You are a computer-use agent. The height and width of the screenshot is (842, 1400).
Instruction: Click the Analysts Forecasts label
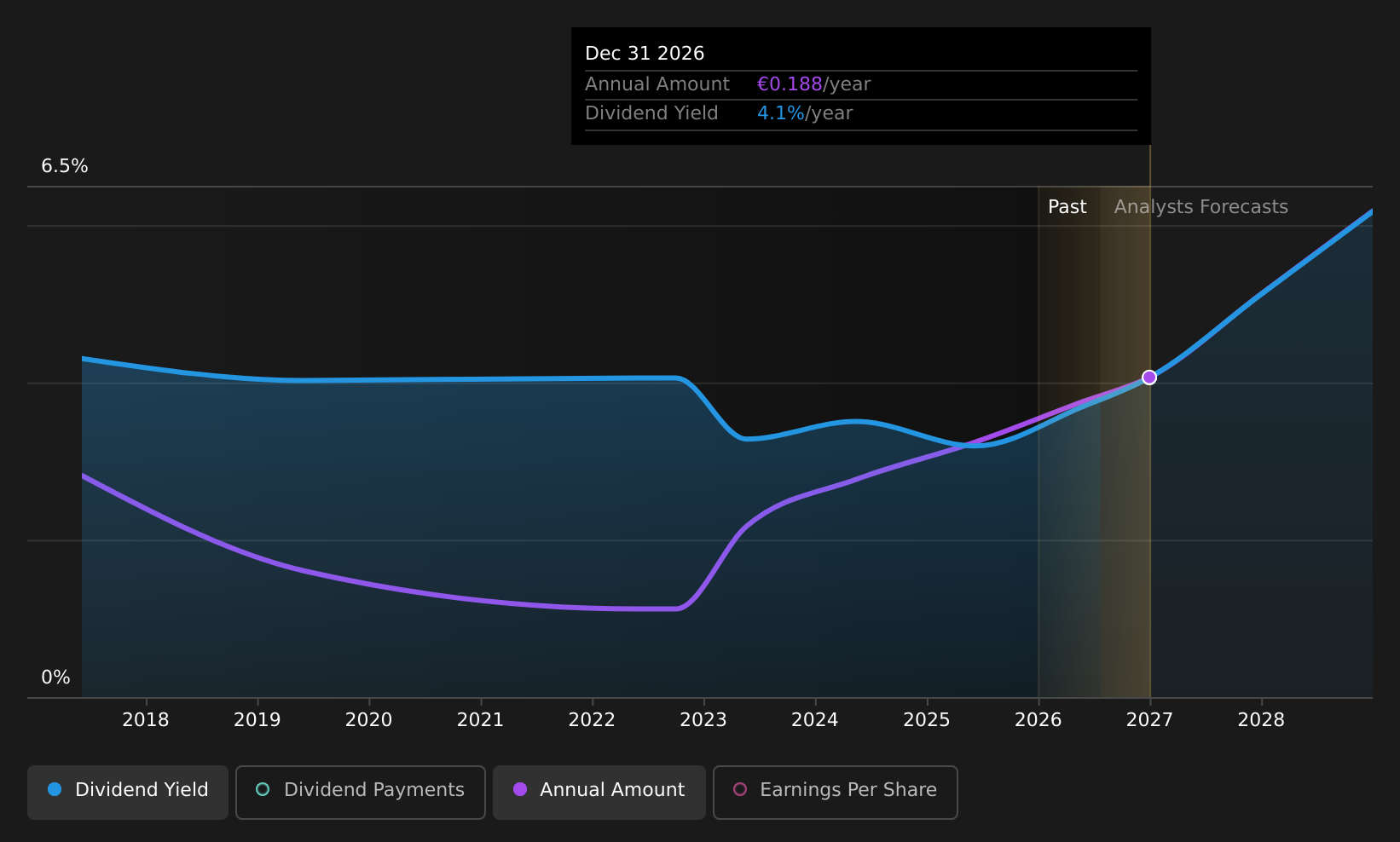point(1201,207)
